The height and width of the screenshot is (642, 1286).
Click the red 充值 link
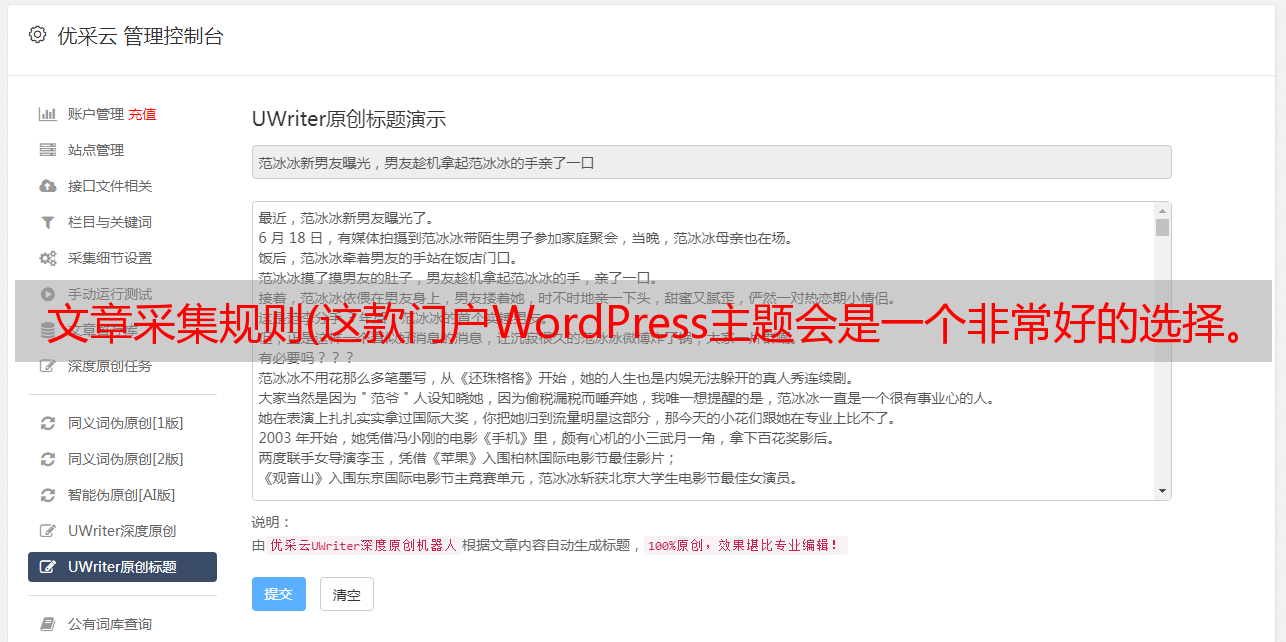(x=142, y=114)
